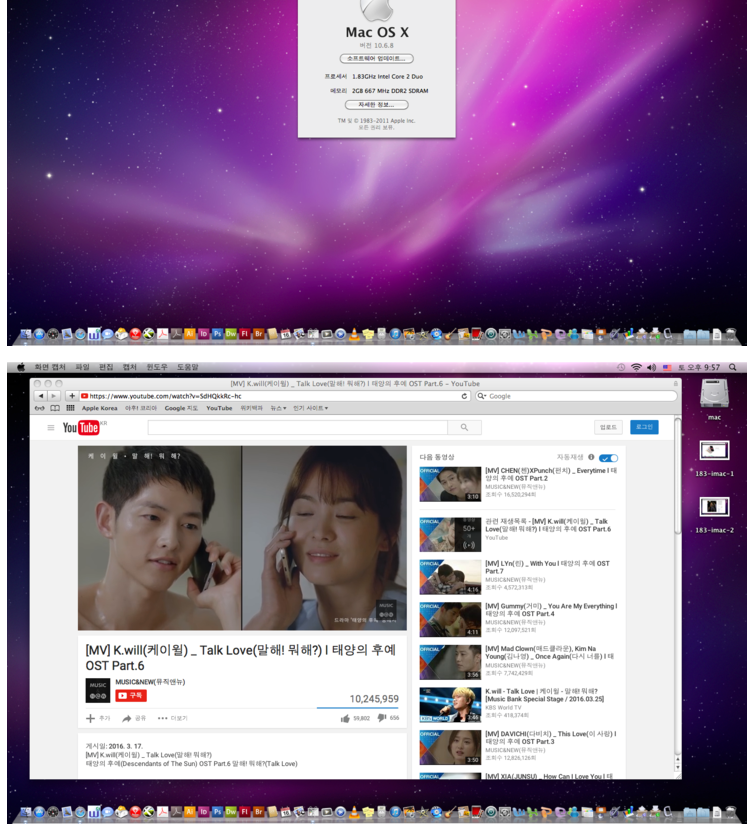
Task: Open the 파일 menu in the menu bar
Action: tap(82, 367)
